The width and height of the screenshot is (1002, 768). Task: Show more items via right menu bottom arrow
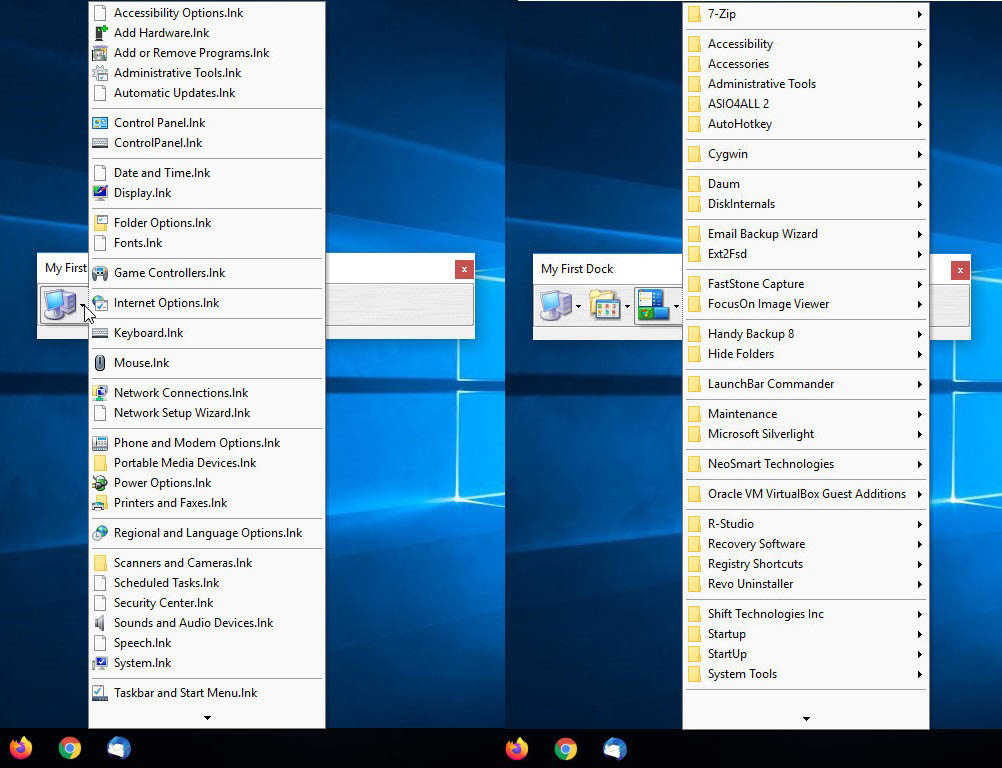[x=806, y=719]
